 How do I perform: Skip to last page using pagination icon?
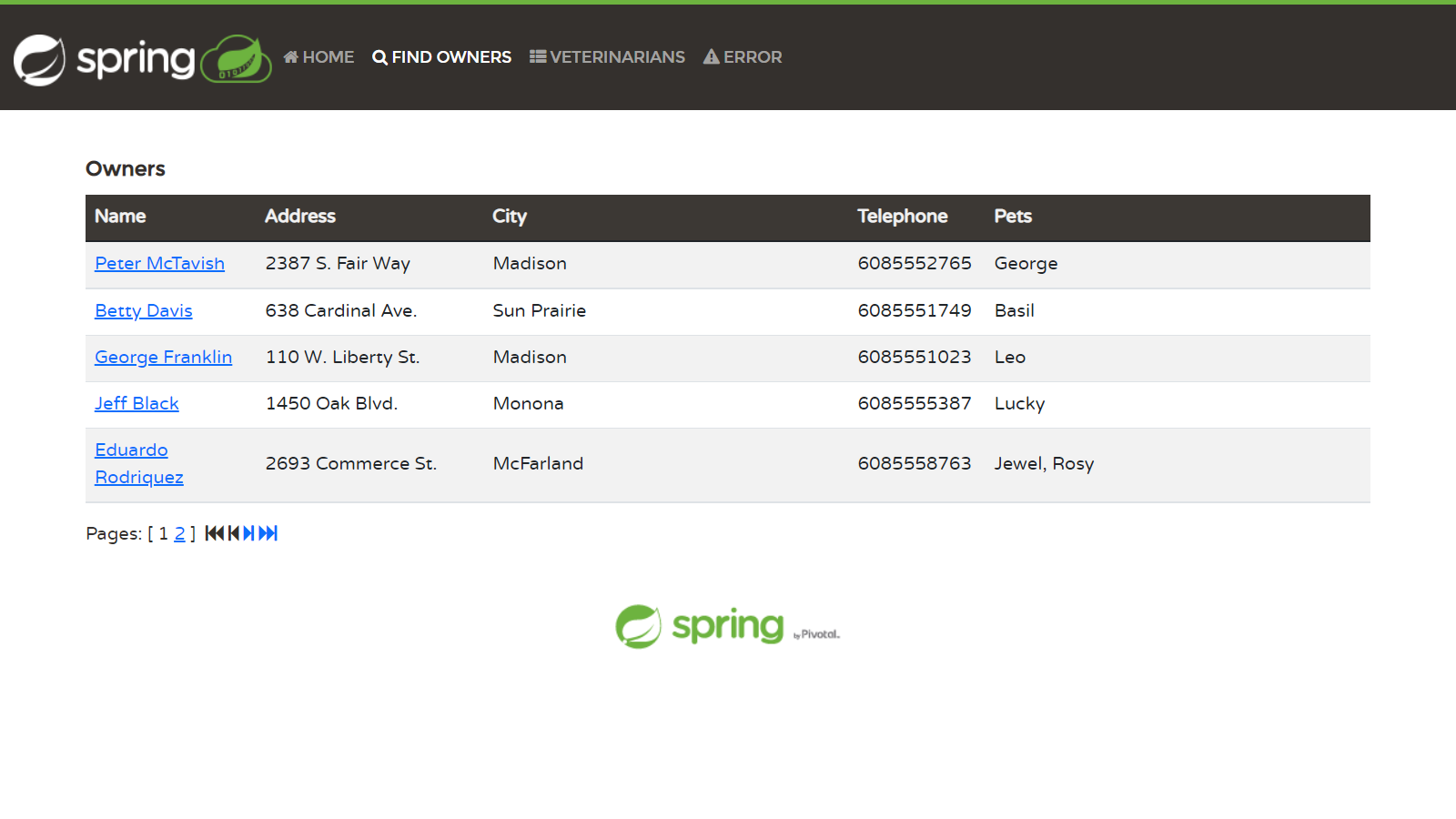click(x=268, y=533)
